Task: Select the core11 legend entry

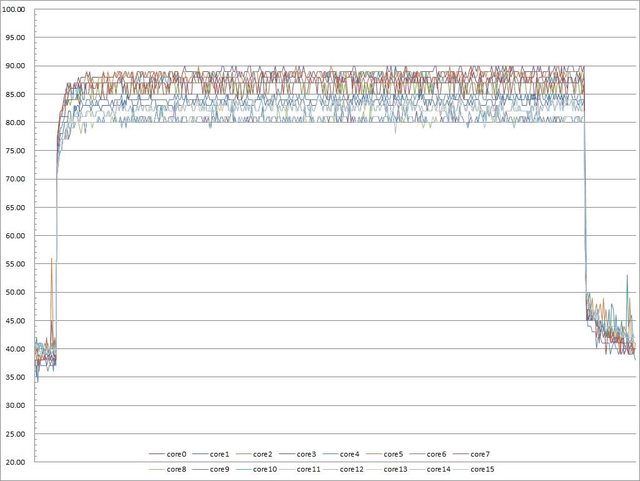Action: click(309, 468)
